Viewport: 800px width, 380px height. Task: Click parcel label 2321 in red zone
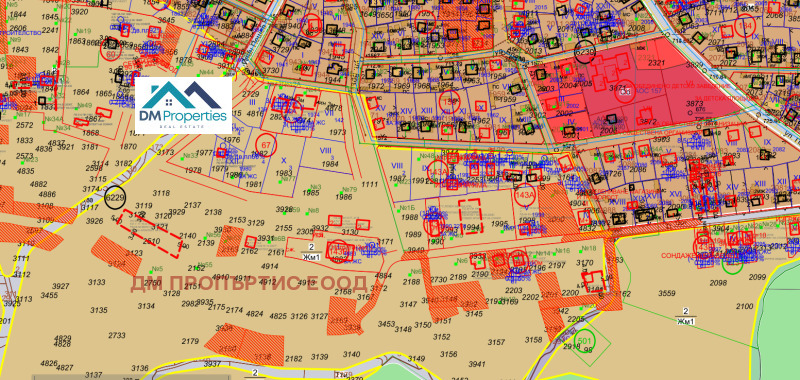pyautogui.click(x=658, y=63)
